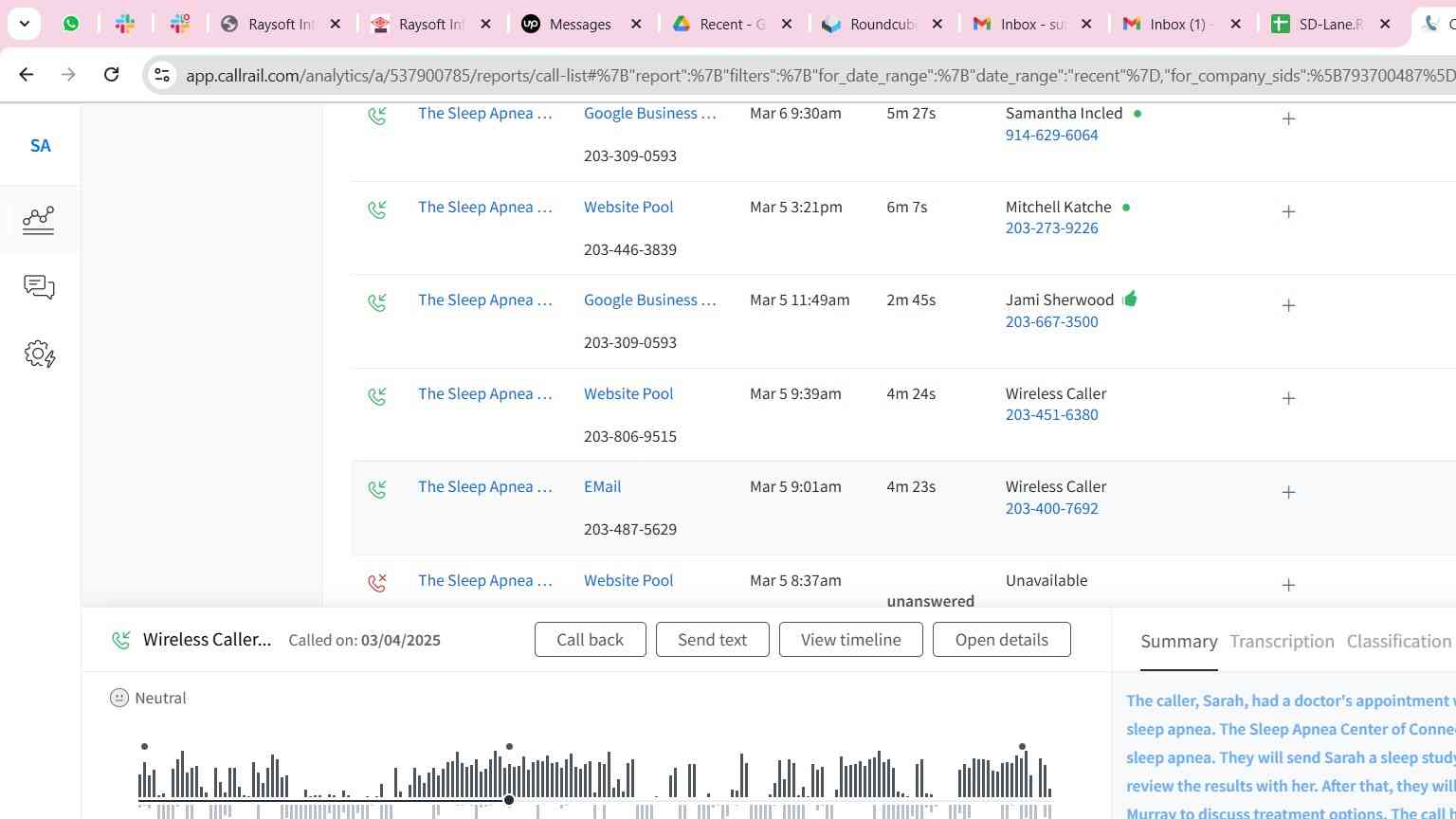Click green status dot beside Mitchell Katche
1456x819 pixels.
click(x=1126, y=207)
